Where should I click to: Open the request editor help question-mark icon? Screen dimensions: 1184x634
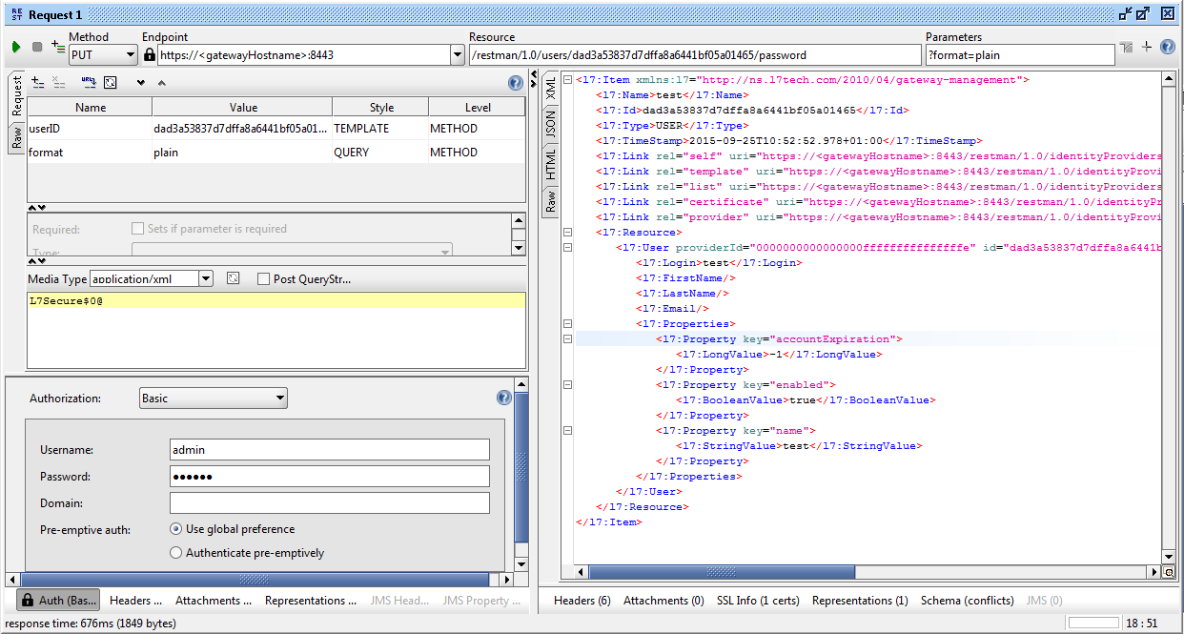(x=515, y=82)
